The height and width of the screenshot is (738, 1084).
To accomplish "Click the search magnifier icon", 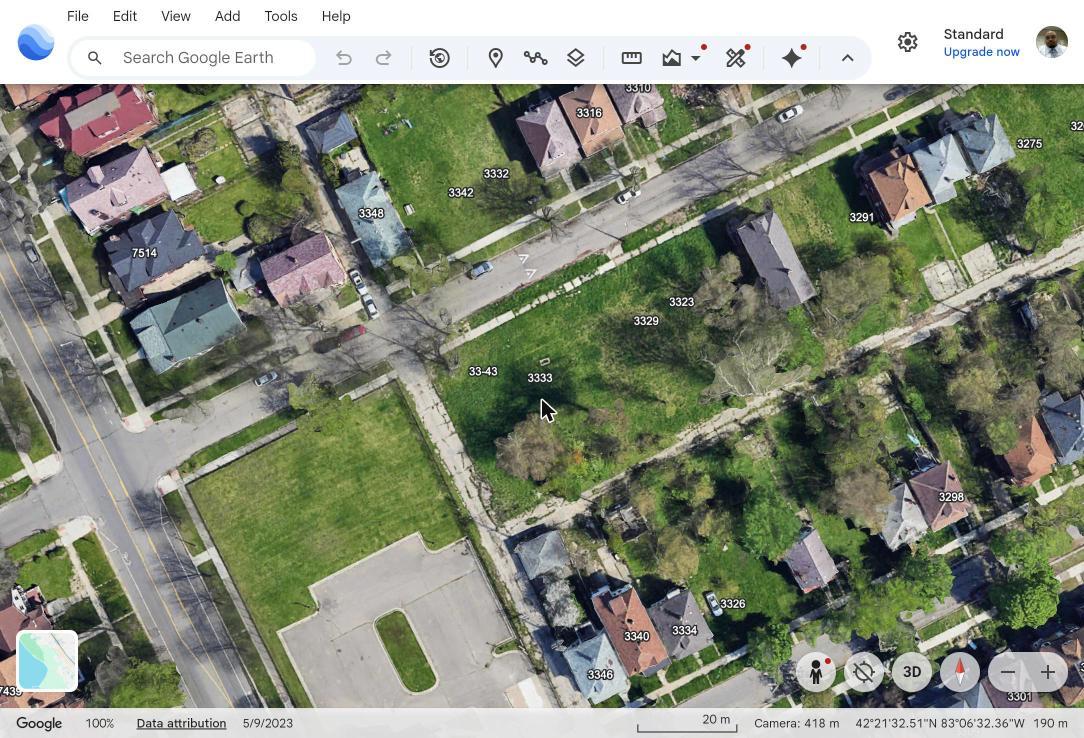I will [x=95, y=58].
